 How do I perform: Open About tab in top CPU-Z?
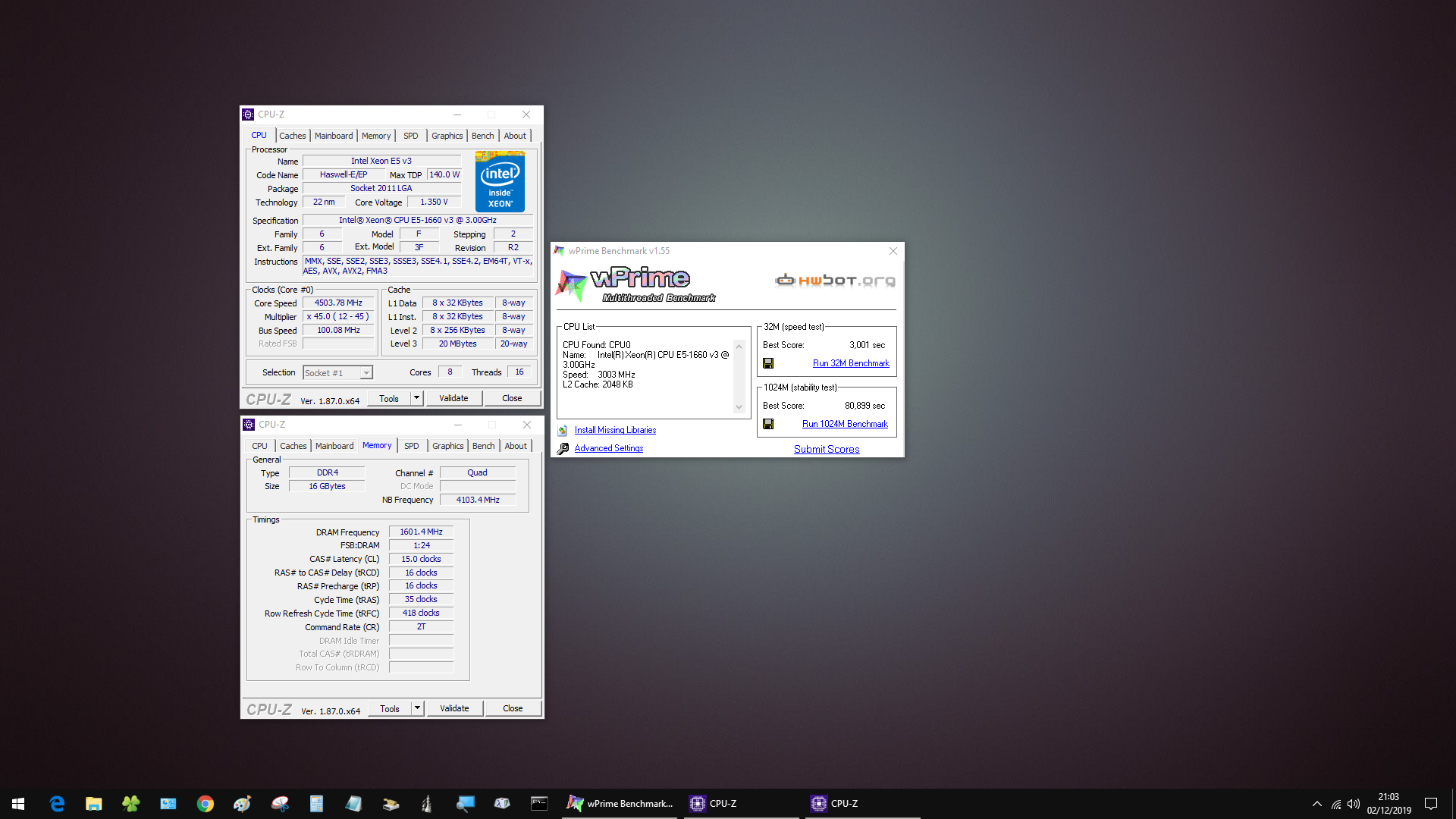(515, 136)
